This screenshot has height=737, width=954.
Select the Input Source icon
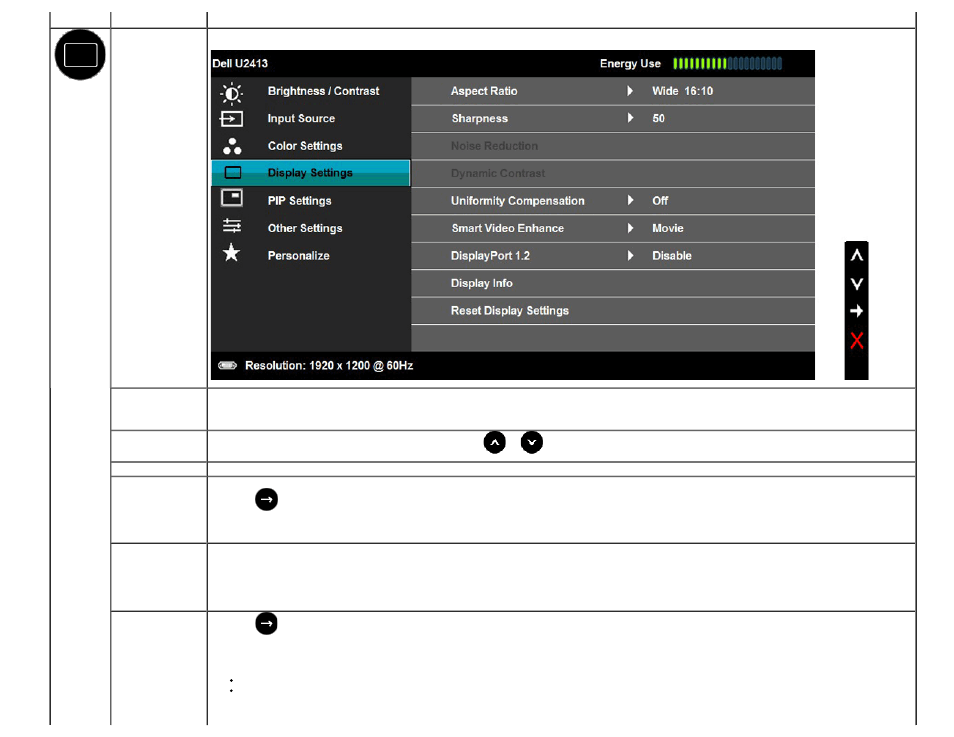click(231, 119)
